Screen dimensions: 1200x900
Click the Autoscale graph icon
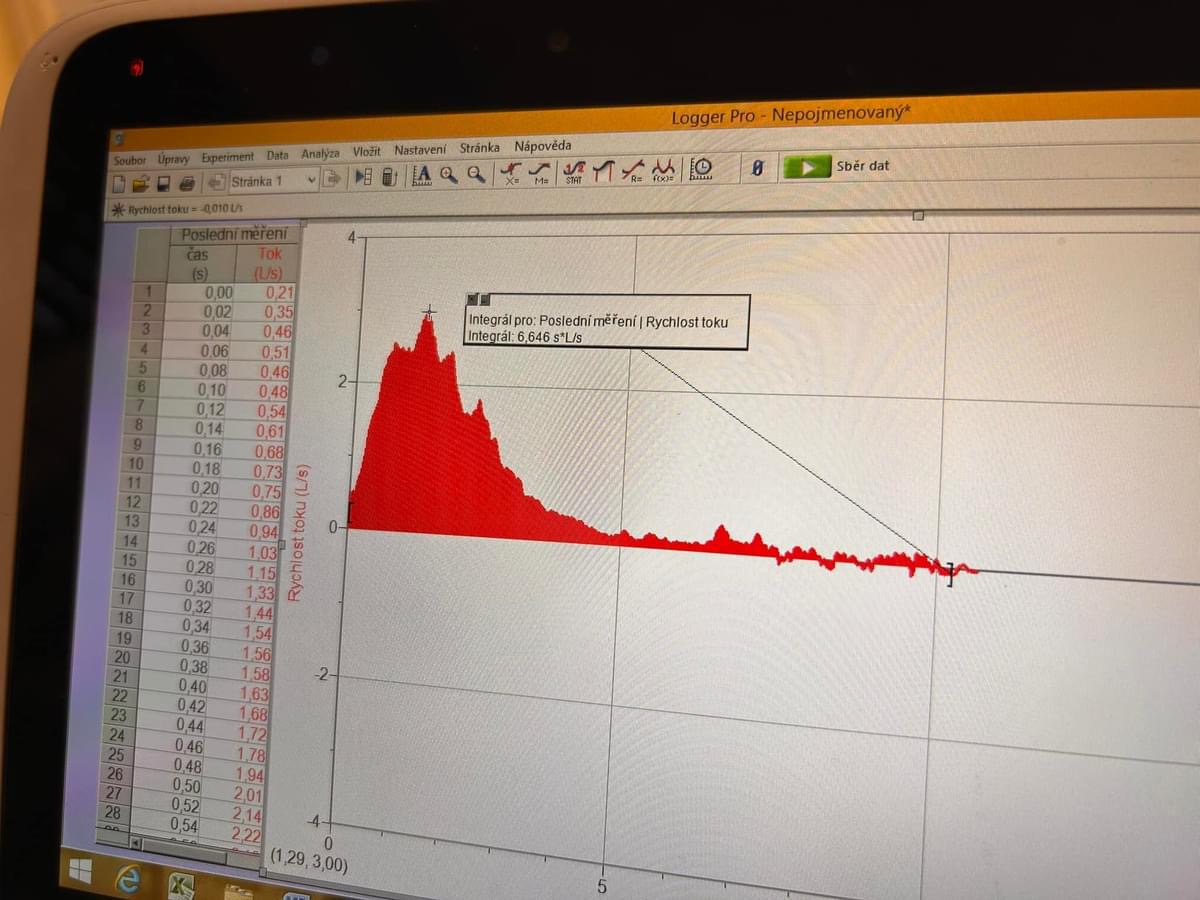pos(422,175)
